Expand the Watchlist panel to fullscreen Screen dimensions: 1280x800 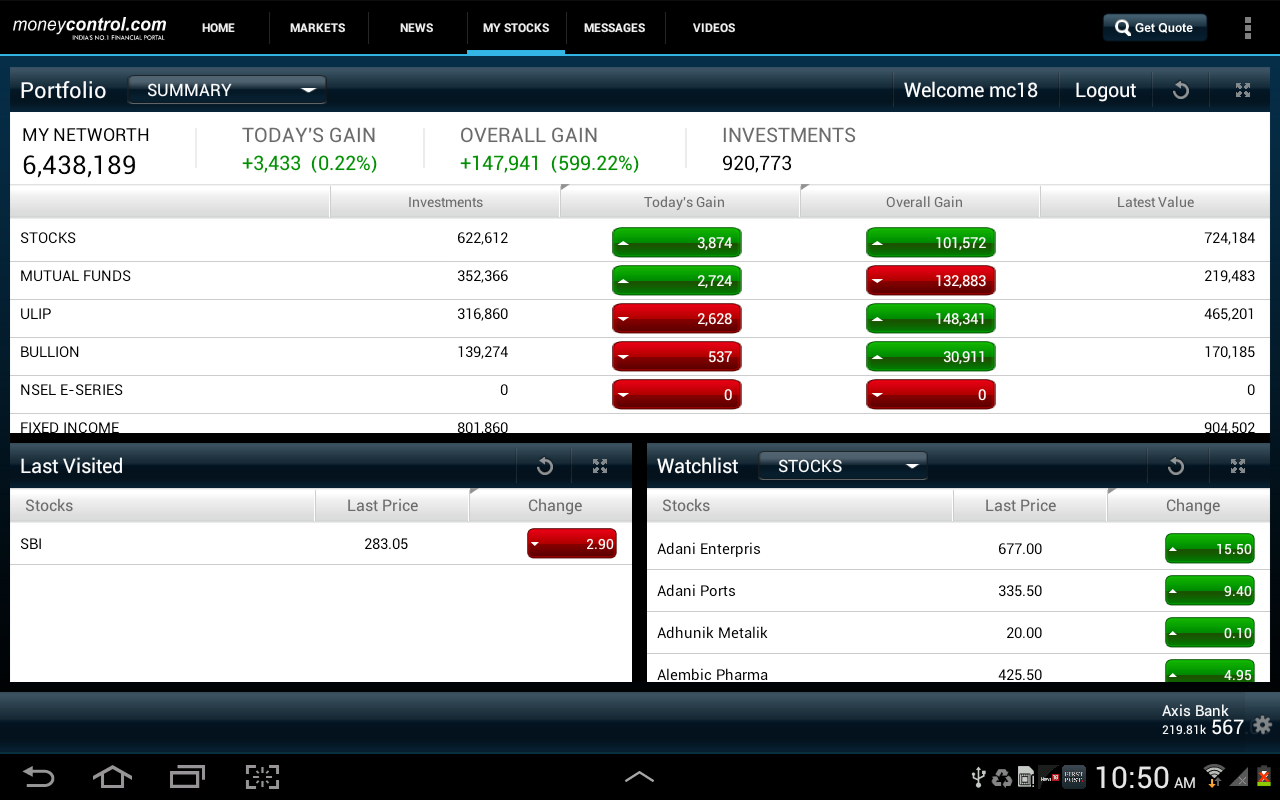point(1238,466)
